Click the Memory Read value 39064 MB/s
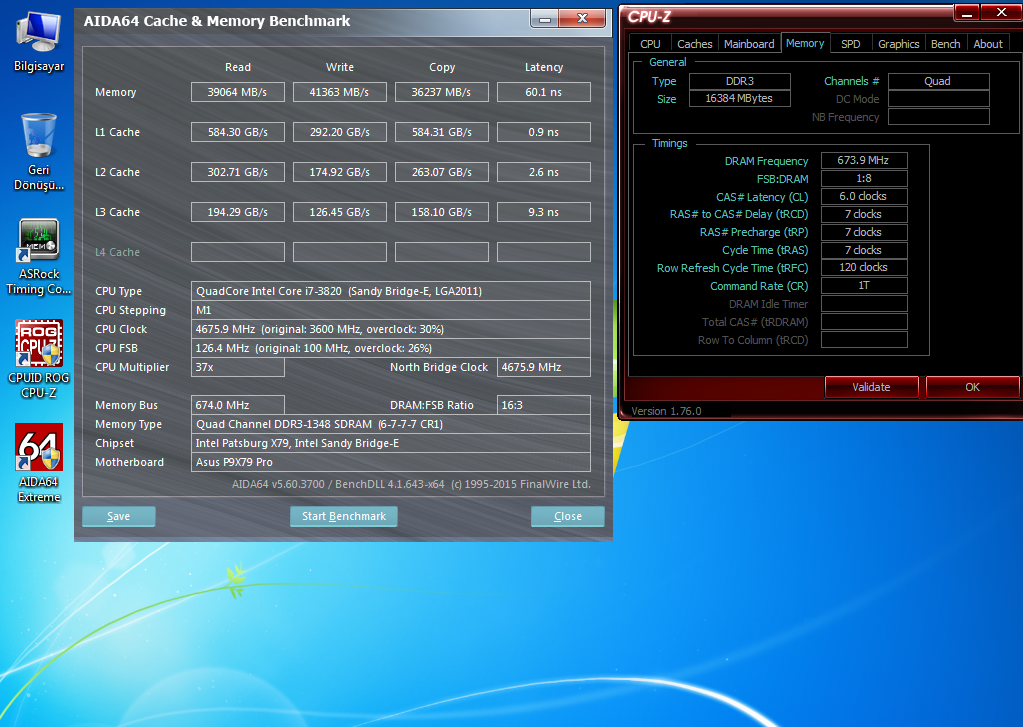This screenshot has height=727, width=1023. [237, 92]
